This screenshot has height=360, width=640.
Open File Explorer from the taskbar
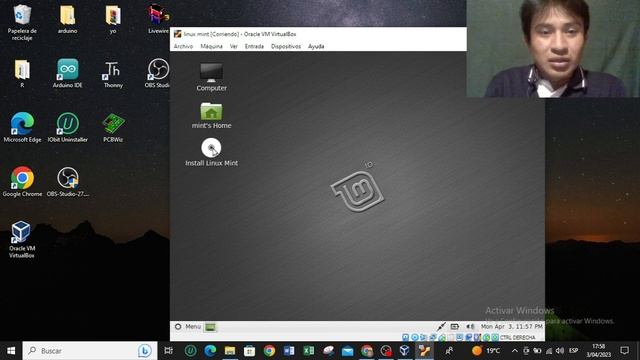point(230,351)
